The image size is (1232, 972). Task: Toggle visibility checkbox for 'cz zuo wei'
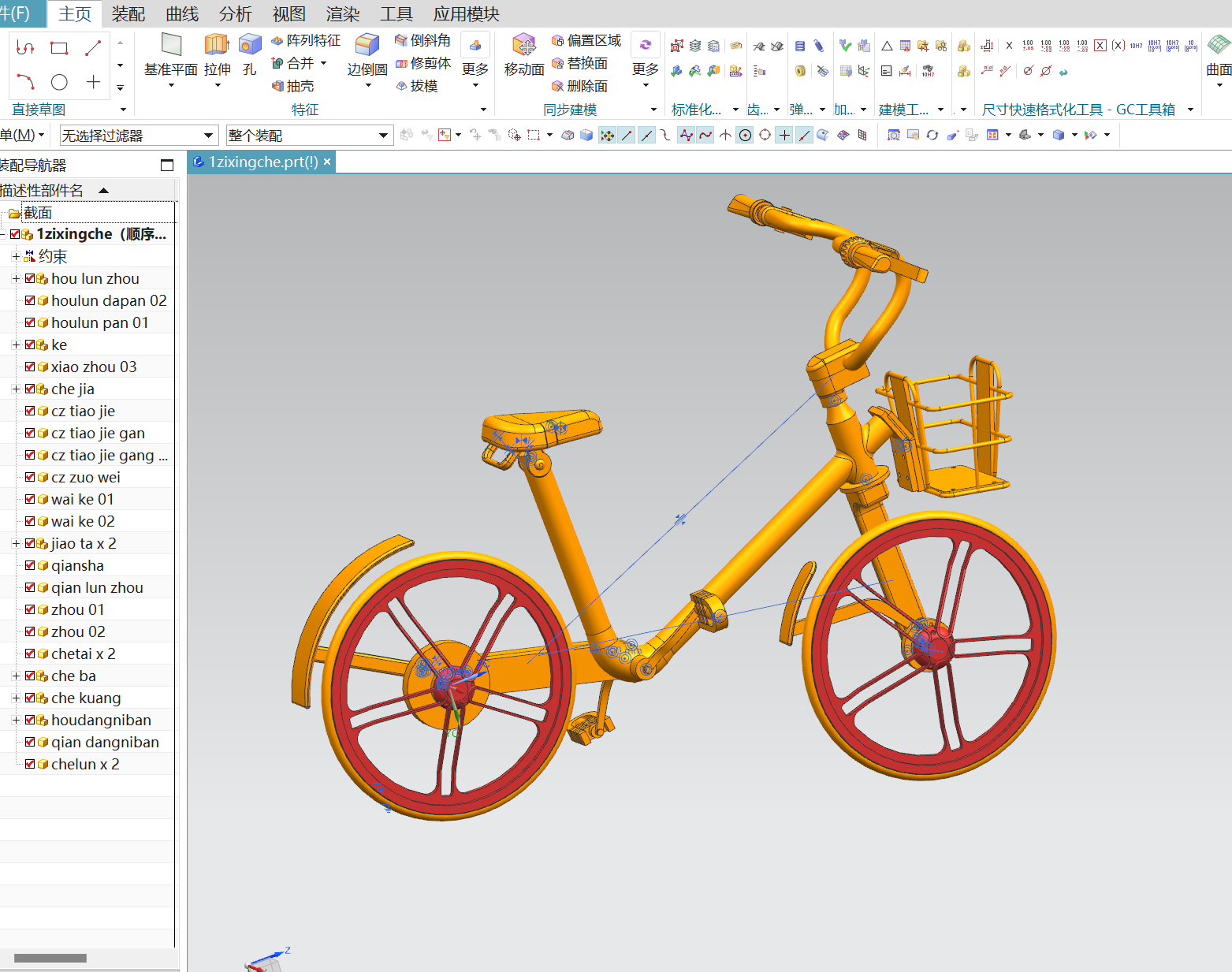click(30, 477)
